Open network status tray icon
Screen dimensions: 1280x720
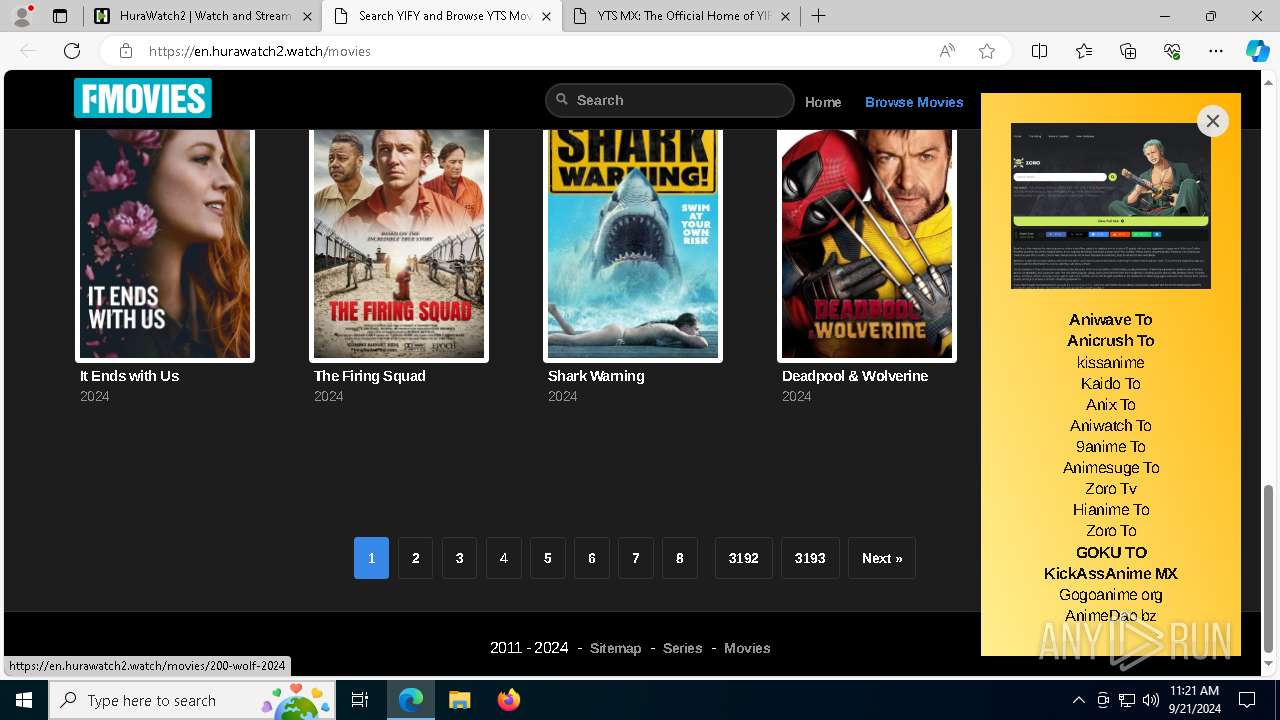(x=1127, y=700)
